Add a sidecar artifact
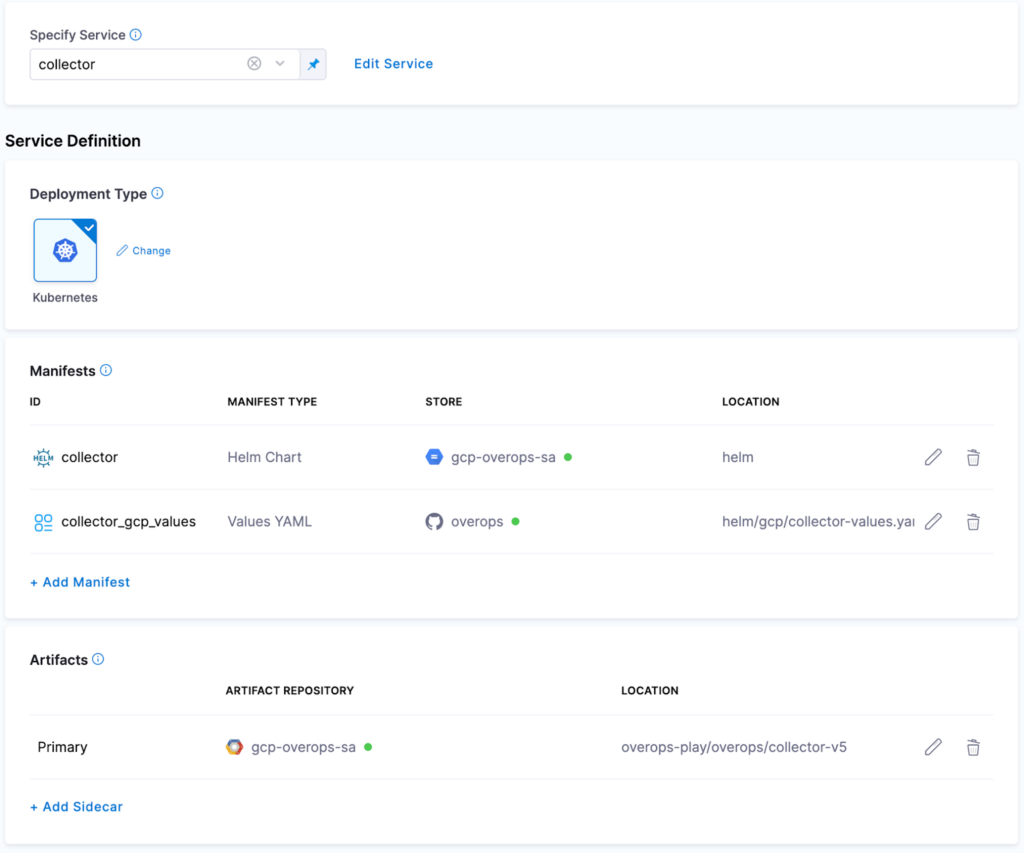Image resolution: width=1024 pixels, height=853 pixels. click(76, 806)
